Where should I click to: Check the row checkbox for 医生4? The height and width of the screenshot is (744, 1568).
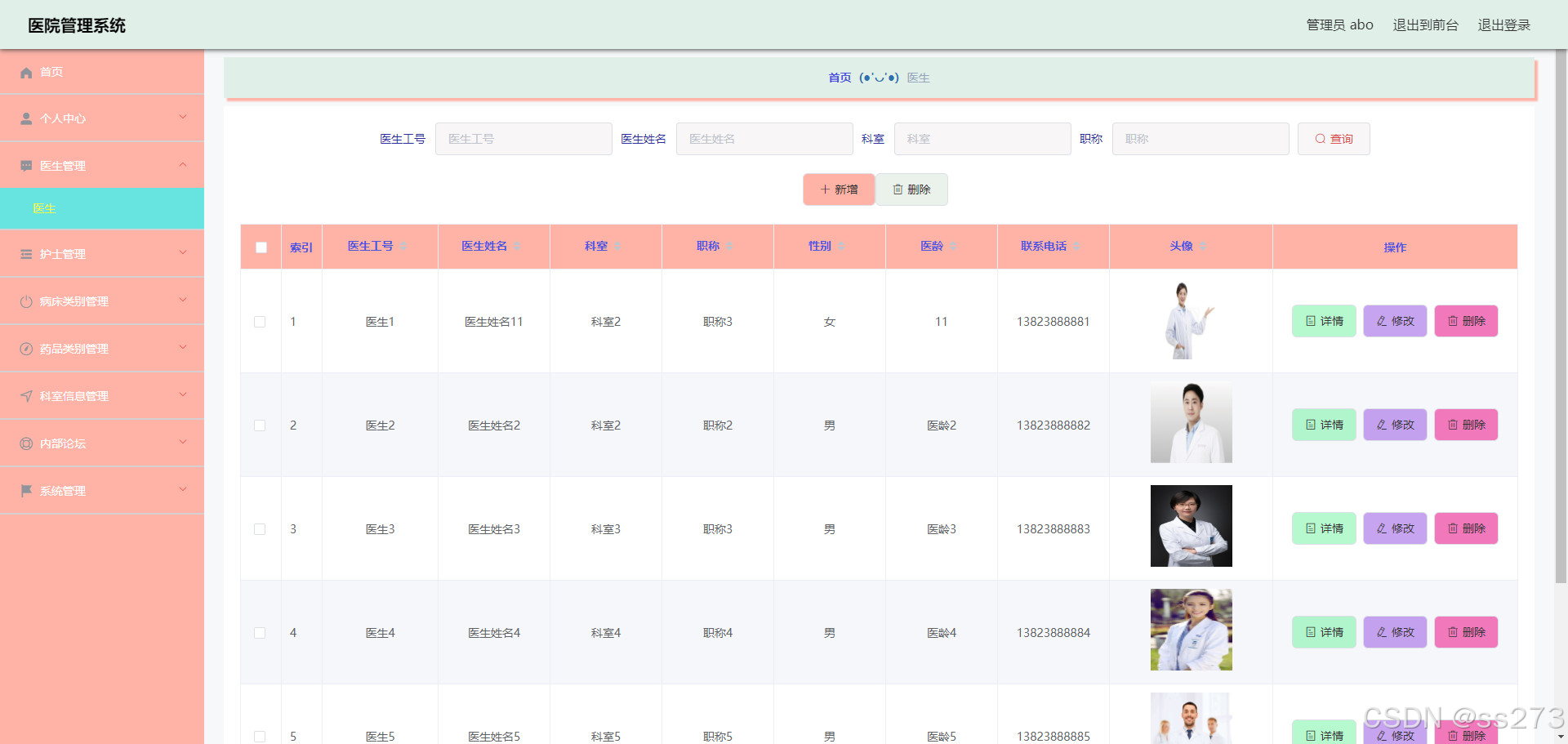pyautogui.click(x=260, y=633)
